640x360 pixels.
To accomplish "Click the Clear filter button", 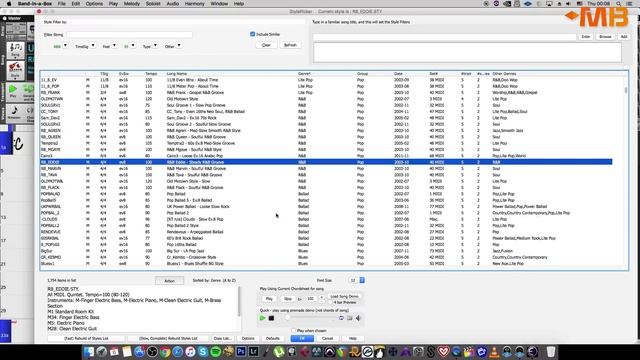I will 266,45.
